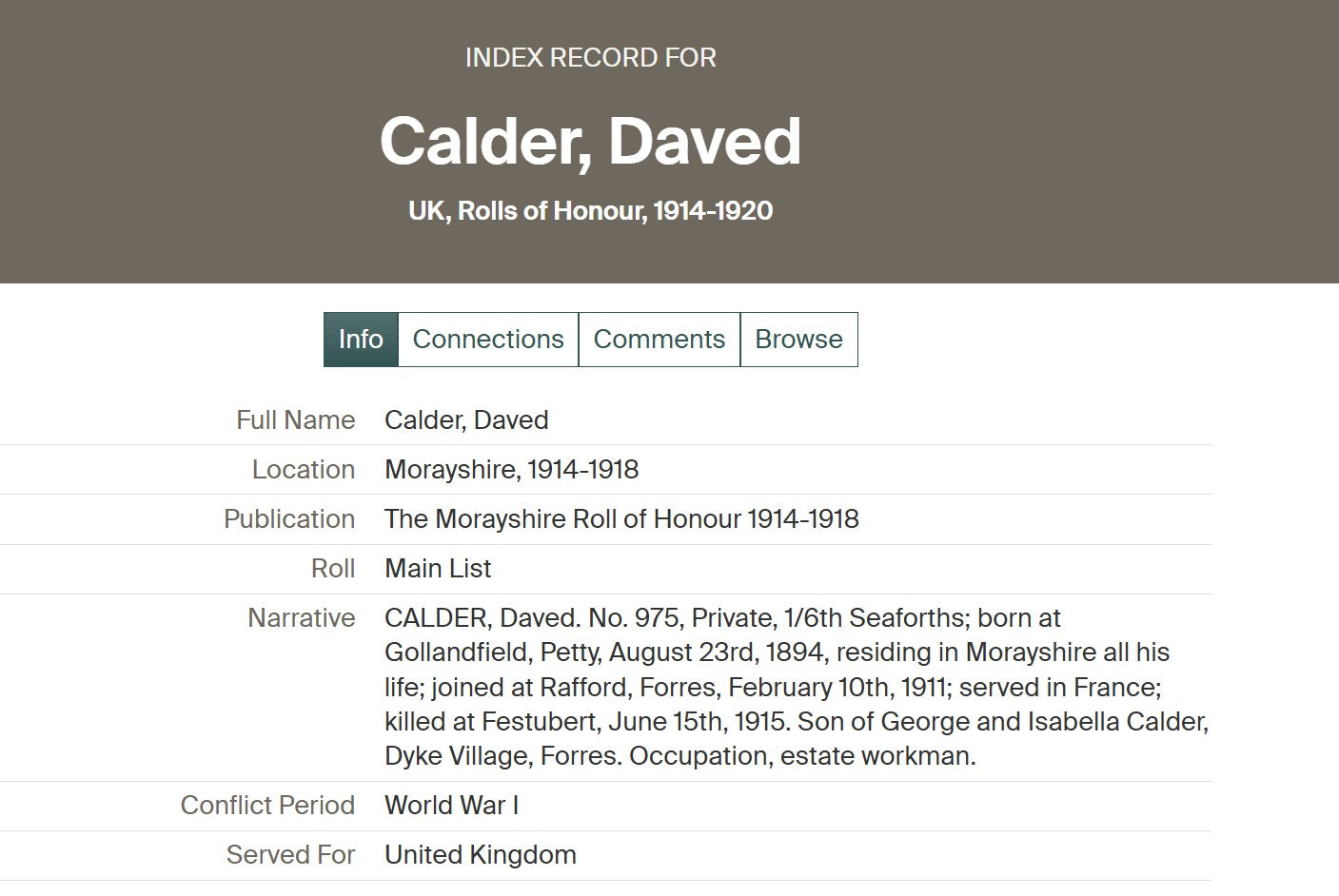Image resolution: width=1339 pixels, height=896 pixels.
Task: Click the 'Main List' roll value
Action: point(438,569)
